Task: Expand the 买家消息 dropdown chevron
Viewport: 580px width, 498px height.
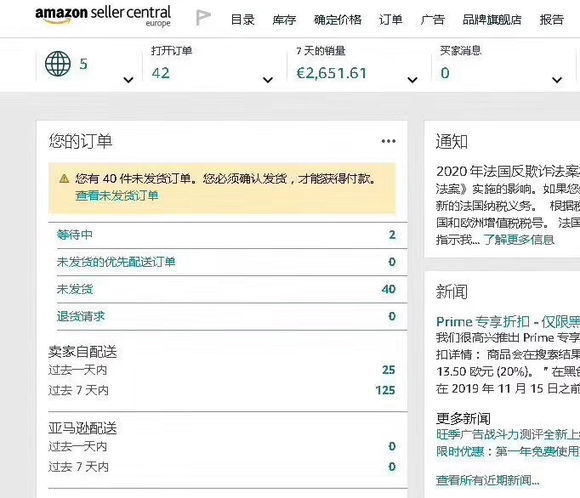Action: [557, 80]
